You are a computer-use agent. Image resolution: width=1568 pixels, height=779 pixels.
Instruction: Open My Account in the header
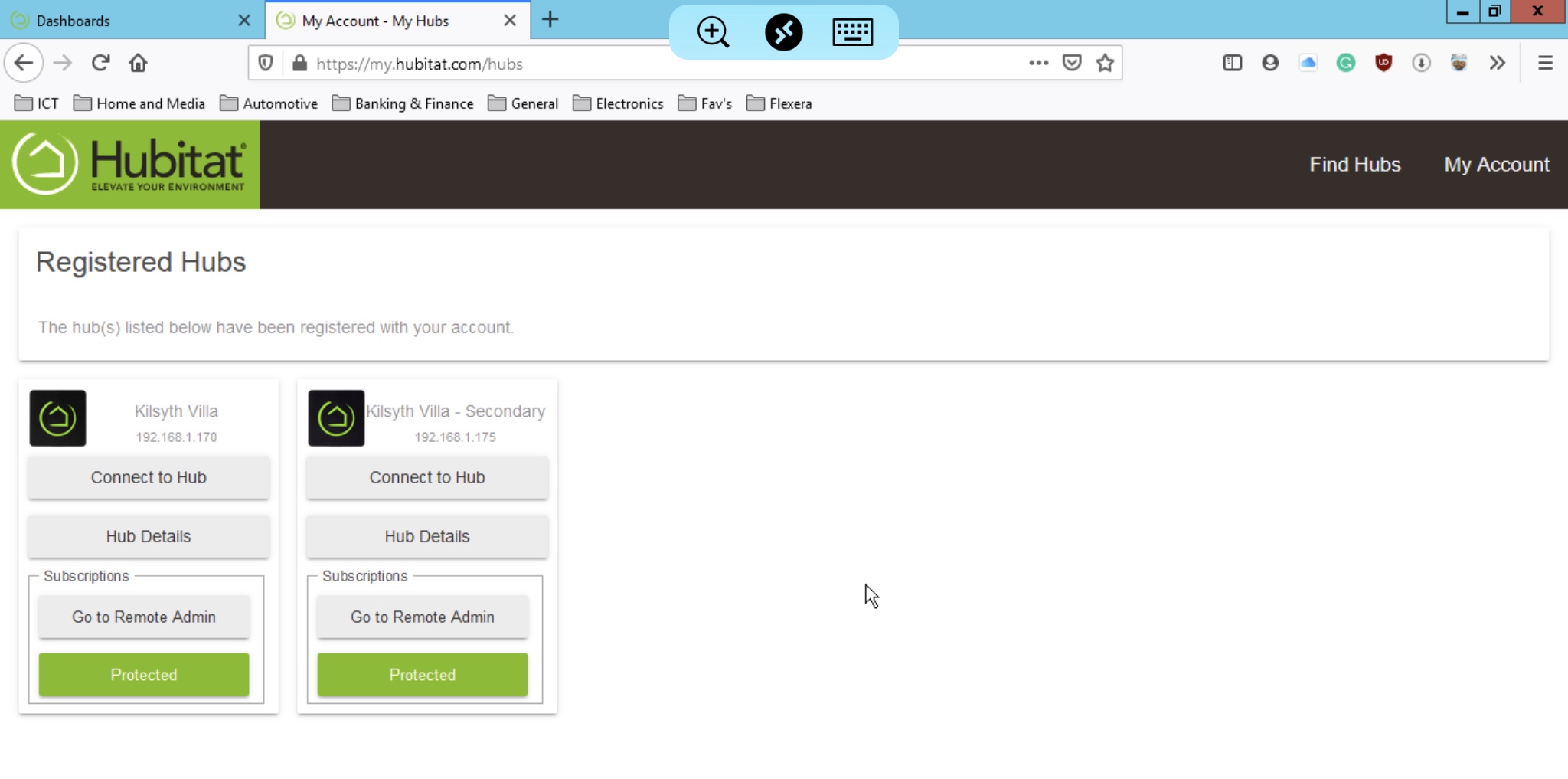1497,165
